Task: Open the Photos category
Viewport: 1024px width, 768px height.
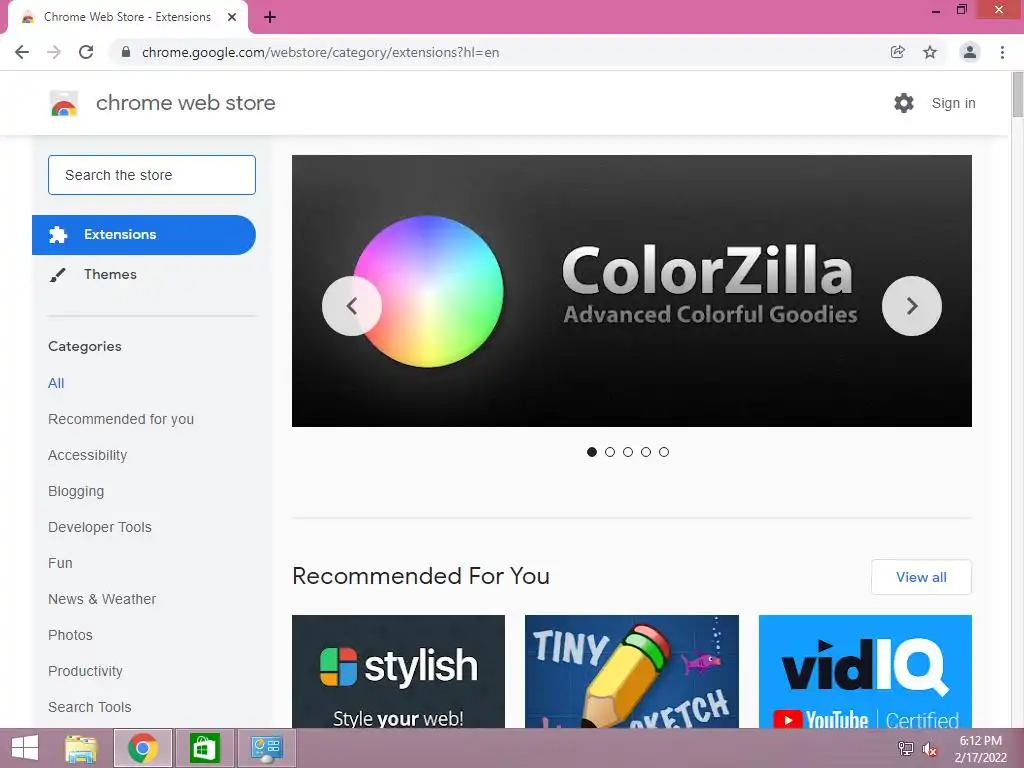Action: click(71, 635)
